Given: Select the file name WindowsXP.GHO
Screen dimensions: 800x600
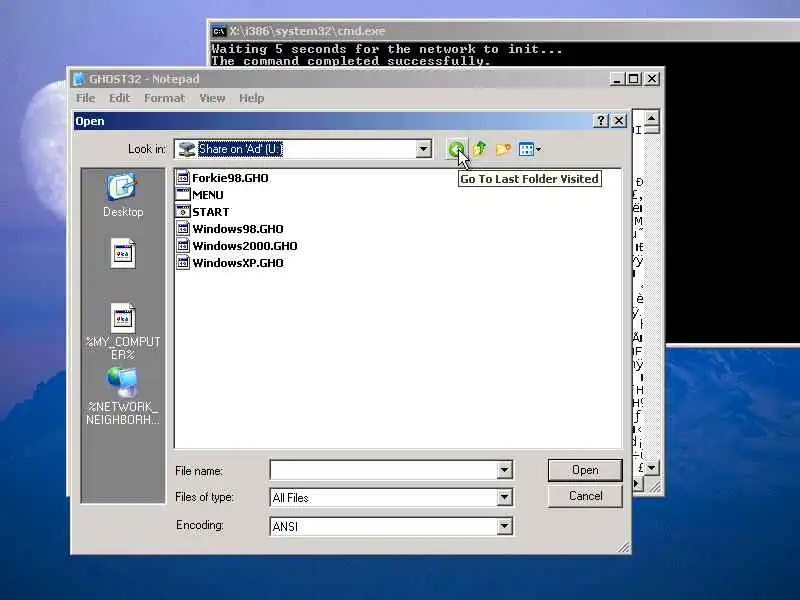Looking at the screenshot, I should 238,263.
